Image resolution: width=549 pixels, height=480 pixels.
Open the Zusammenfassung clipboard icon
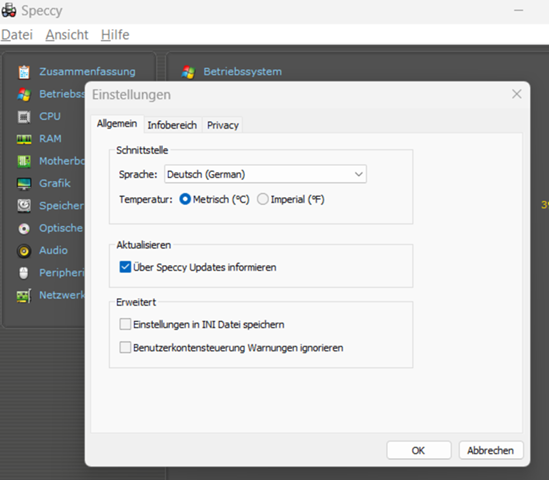click(x=24, y=72)
